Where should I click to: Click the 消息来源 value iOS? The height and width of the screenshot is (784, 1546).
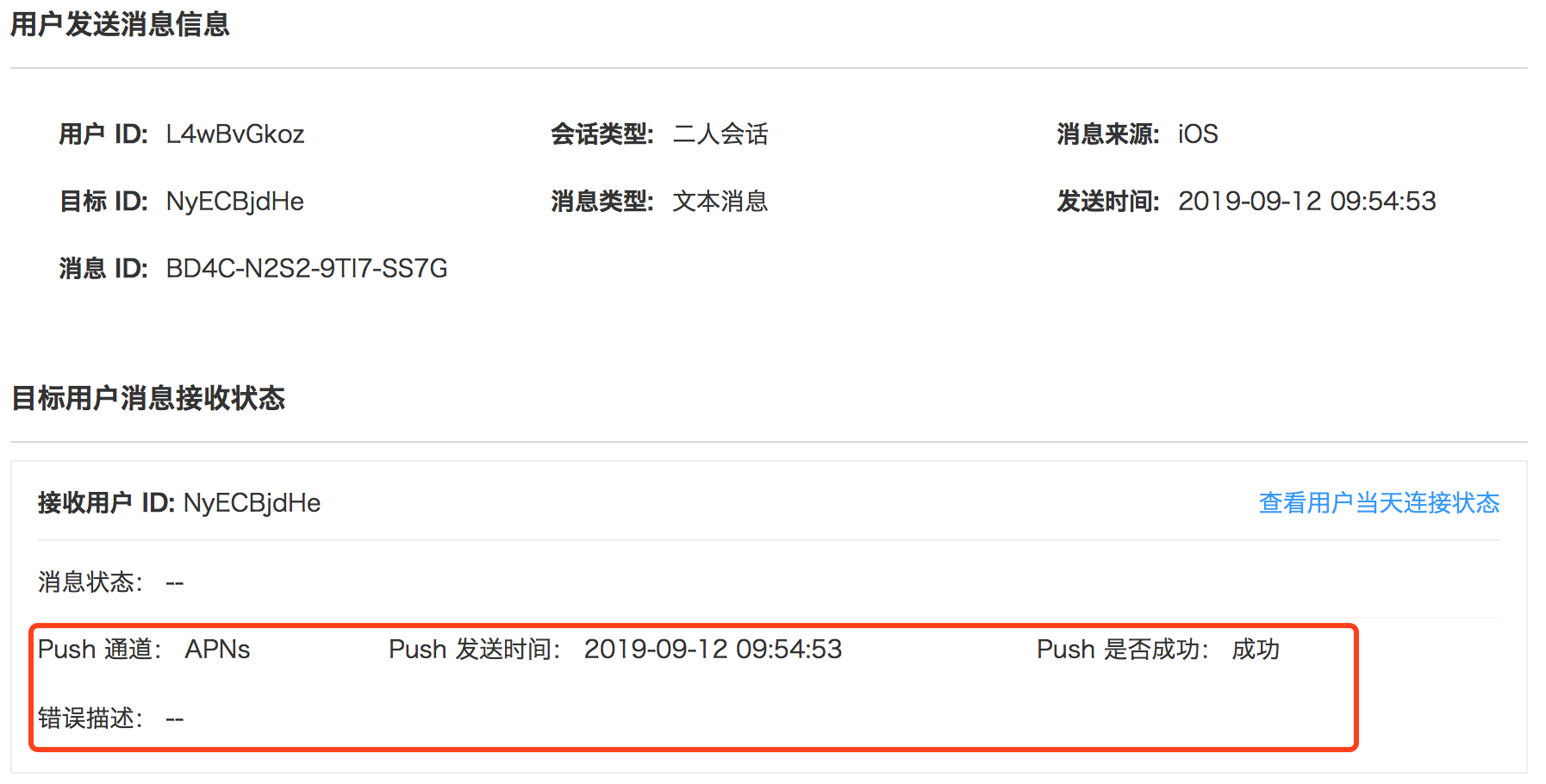(1198, 134)
